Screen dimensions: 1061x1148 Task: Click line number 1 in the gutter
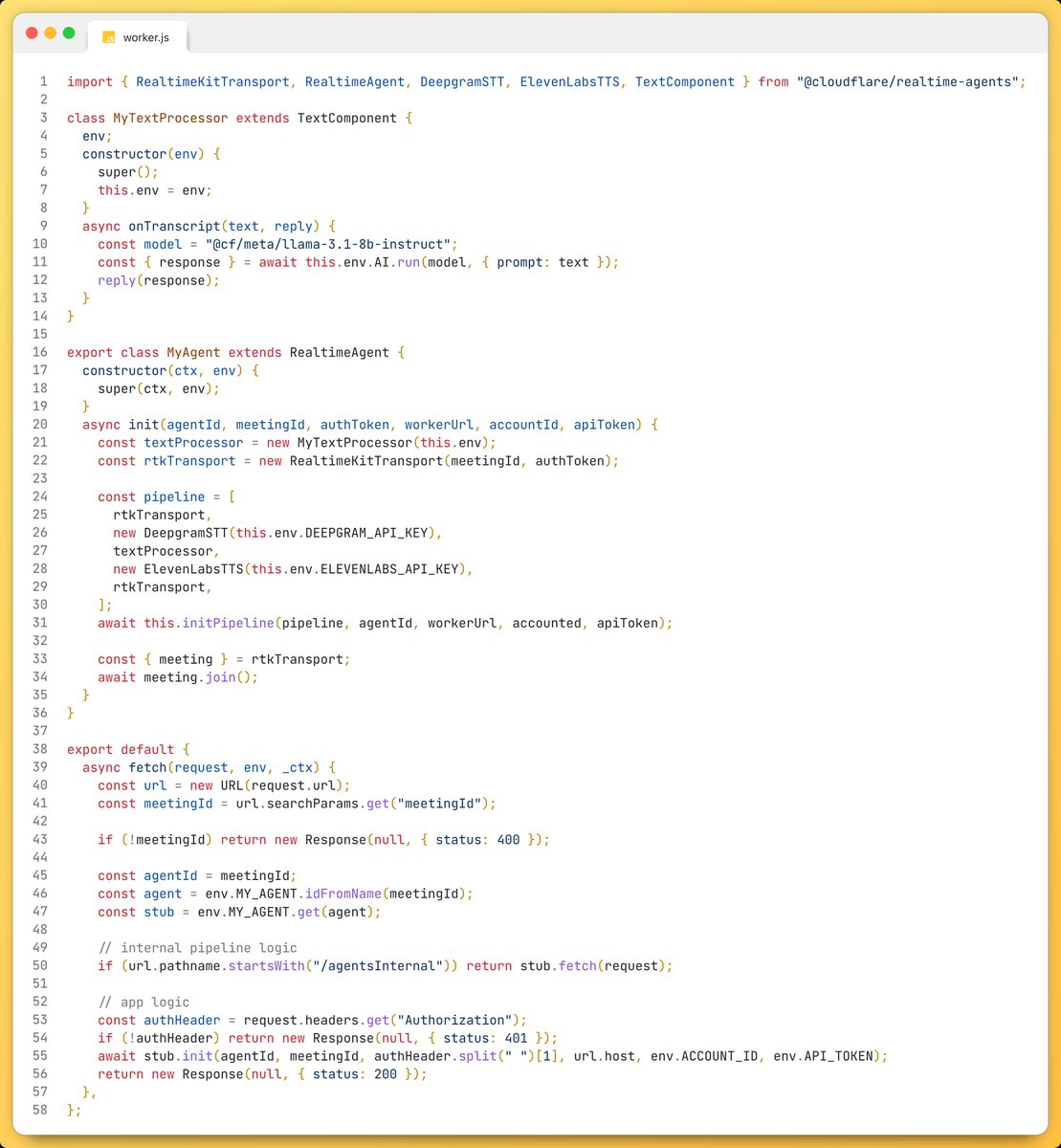click(x=43, y=82)
